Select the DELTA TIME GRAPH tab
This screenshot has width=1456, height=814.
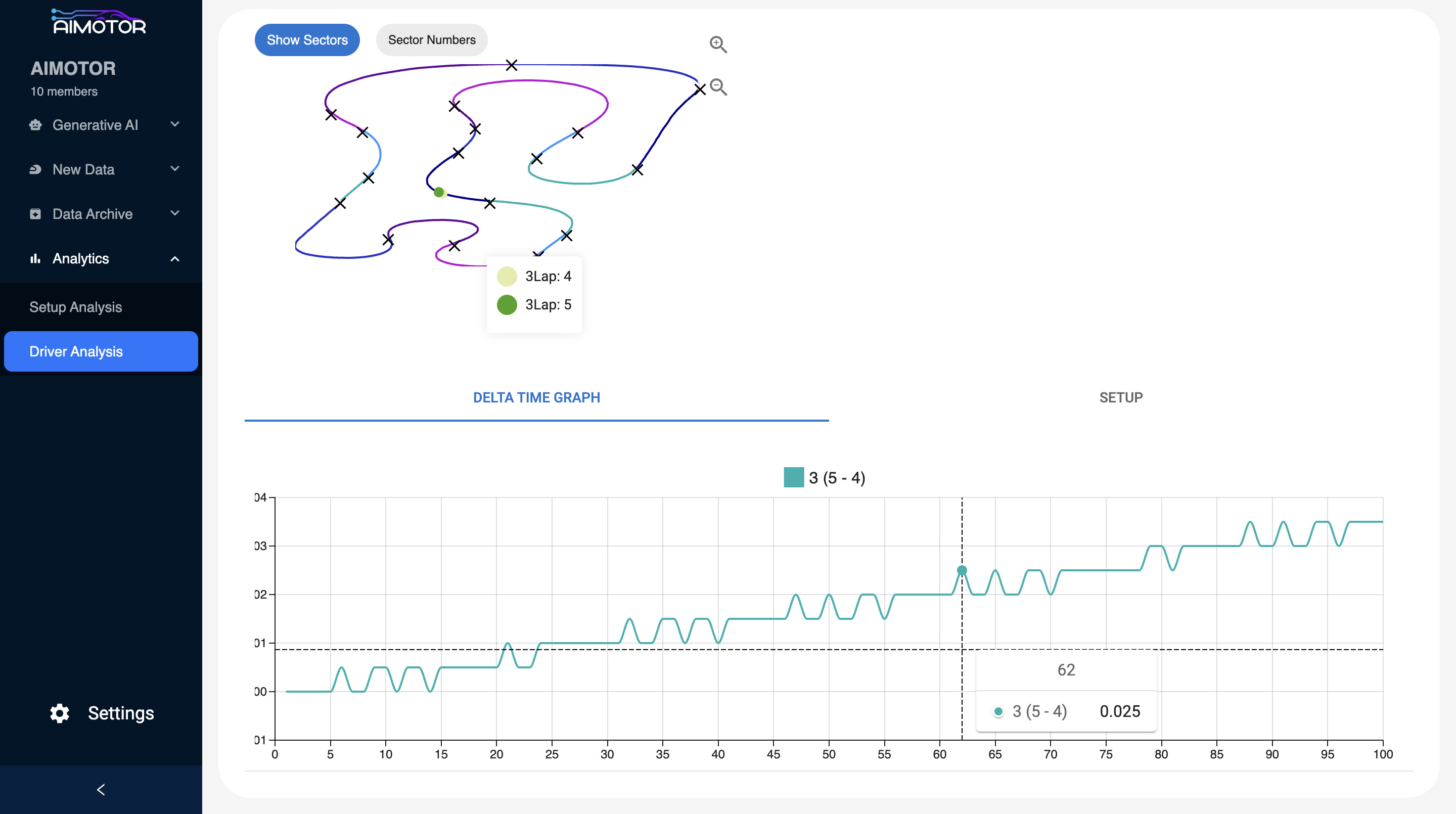point(536,397)
